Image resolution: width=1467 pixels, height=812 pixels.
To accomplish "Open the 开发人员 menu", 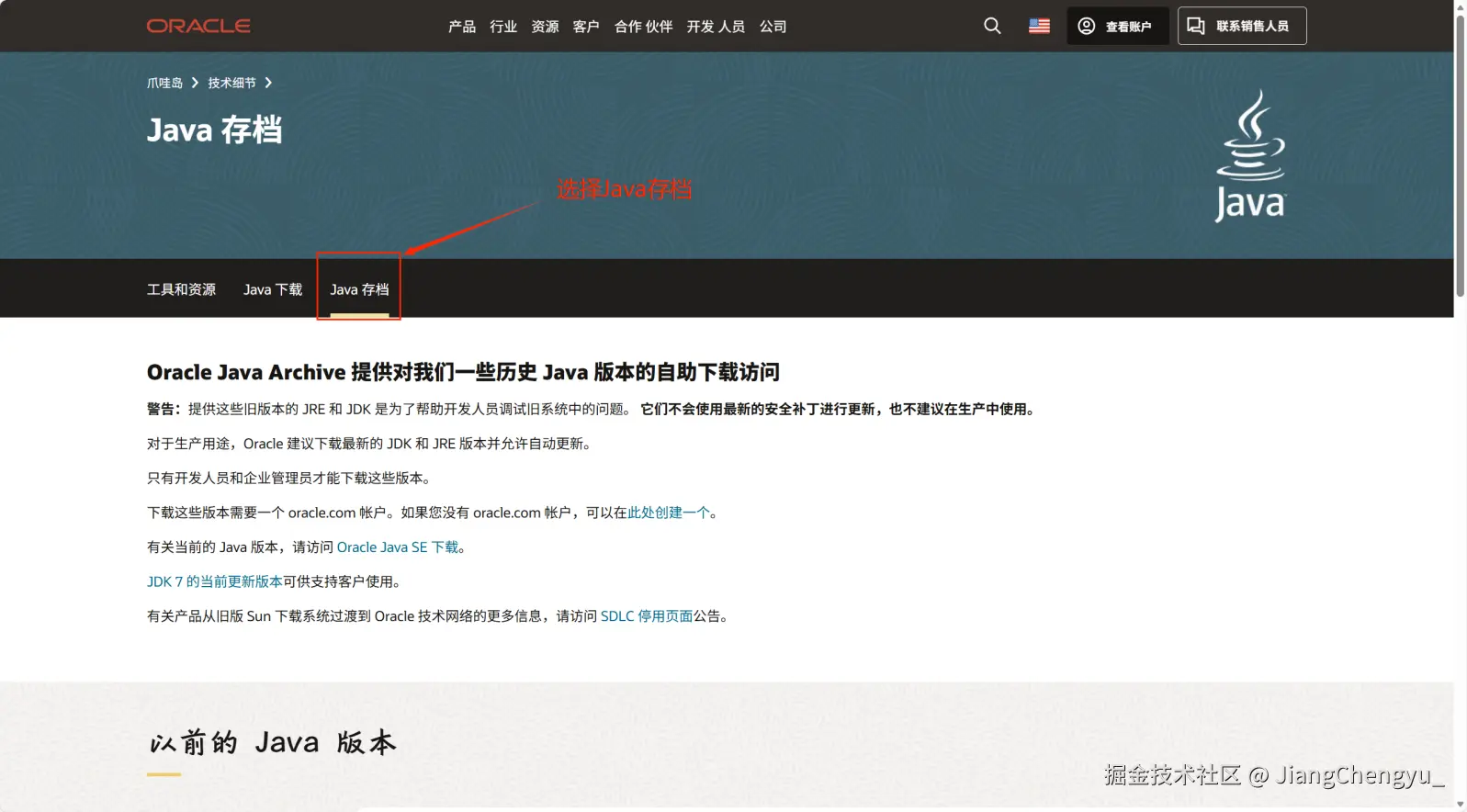I will (x=716, y=27).
